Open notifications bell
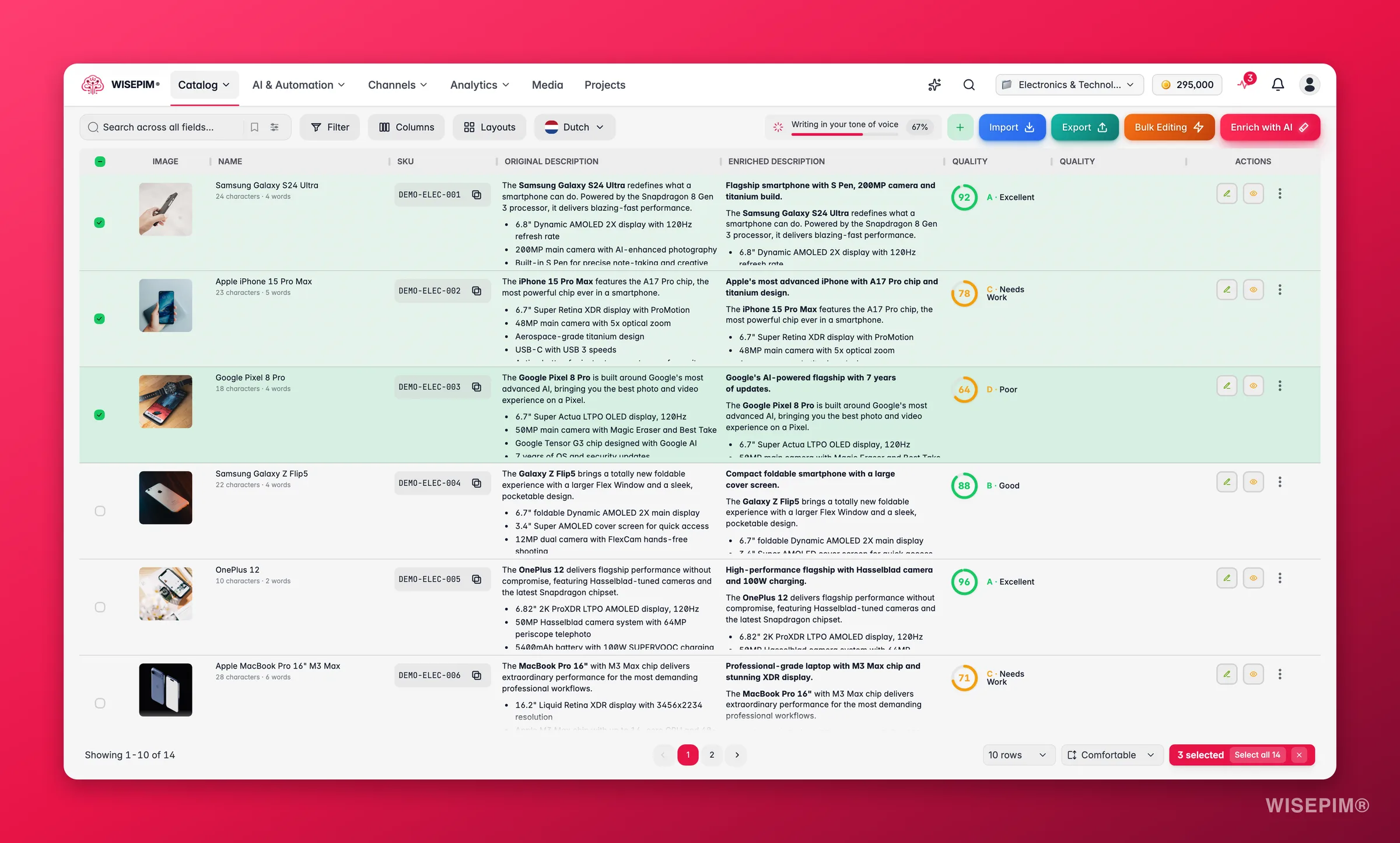The width and height of the screenshot is (1400, 843). coord(1277,85)
